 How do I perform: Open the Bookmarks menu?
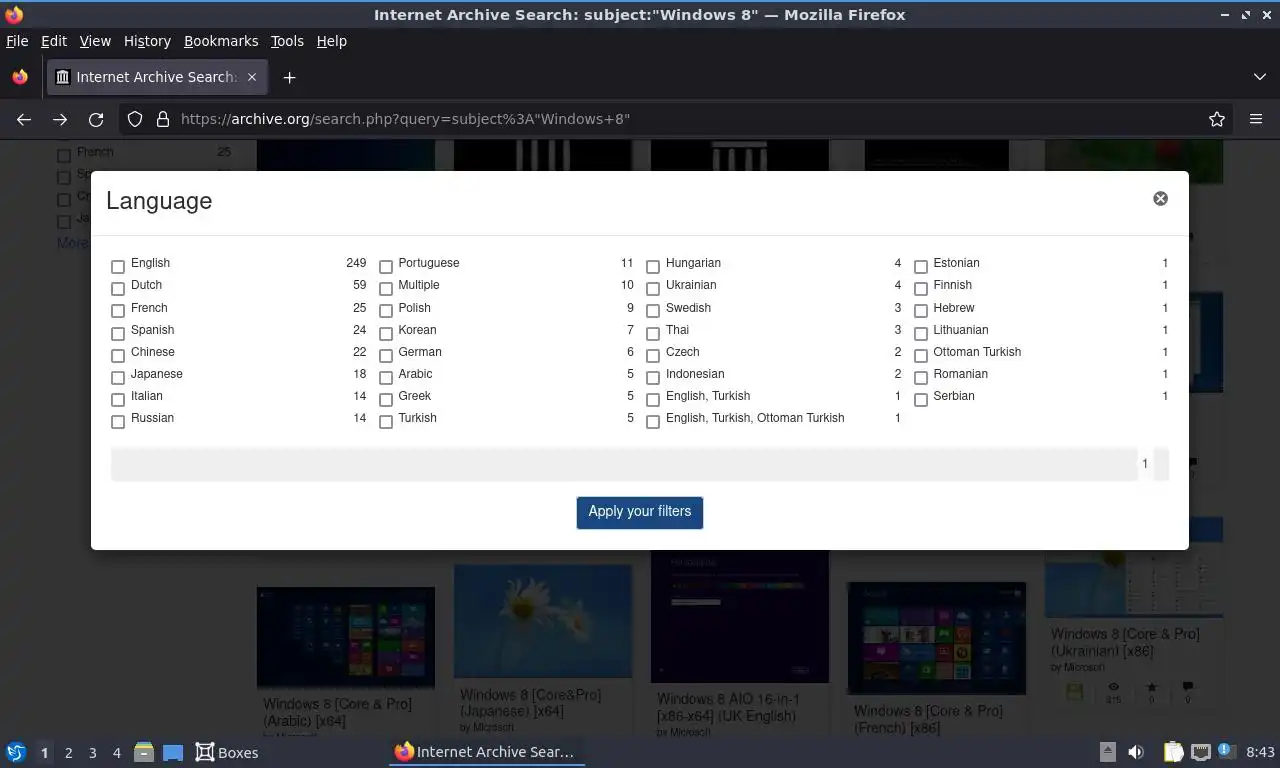(221, 41)
